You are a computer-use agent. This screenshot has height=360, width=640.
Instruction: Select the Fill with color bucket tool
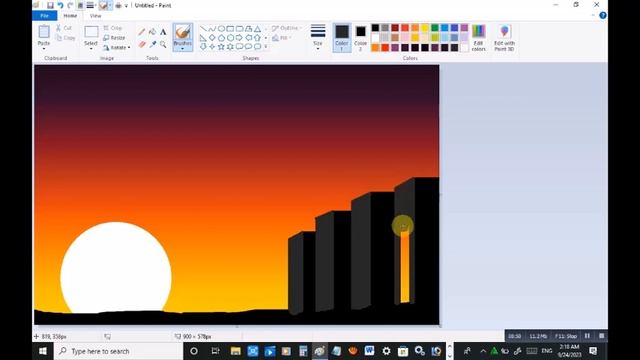pyautogui.click(x=152, y=32)
